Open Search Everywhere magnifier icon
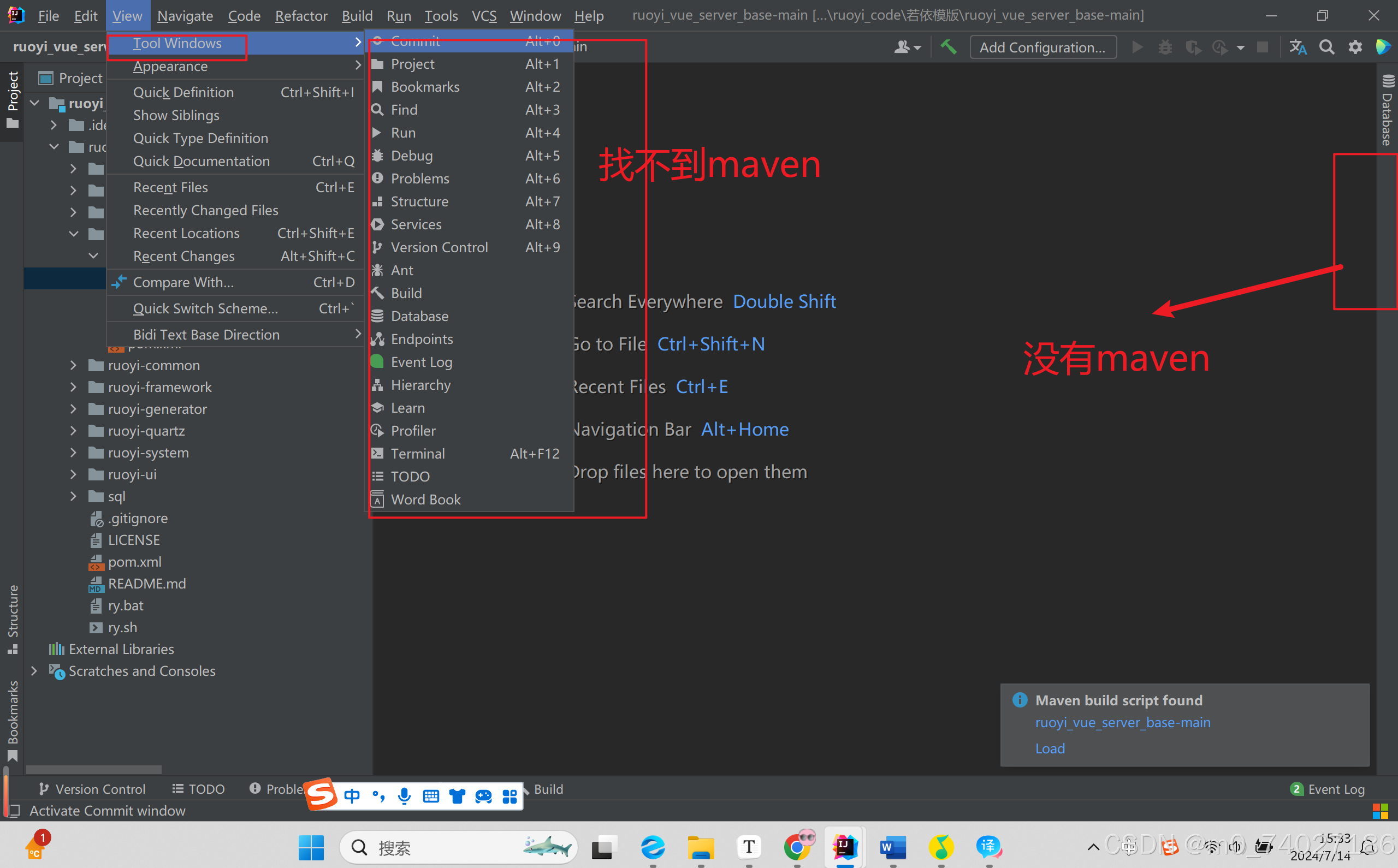The height and width of the screenshot is (868, 1398). pyautogui.click(x=1326, y=47)
